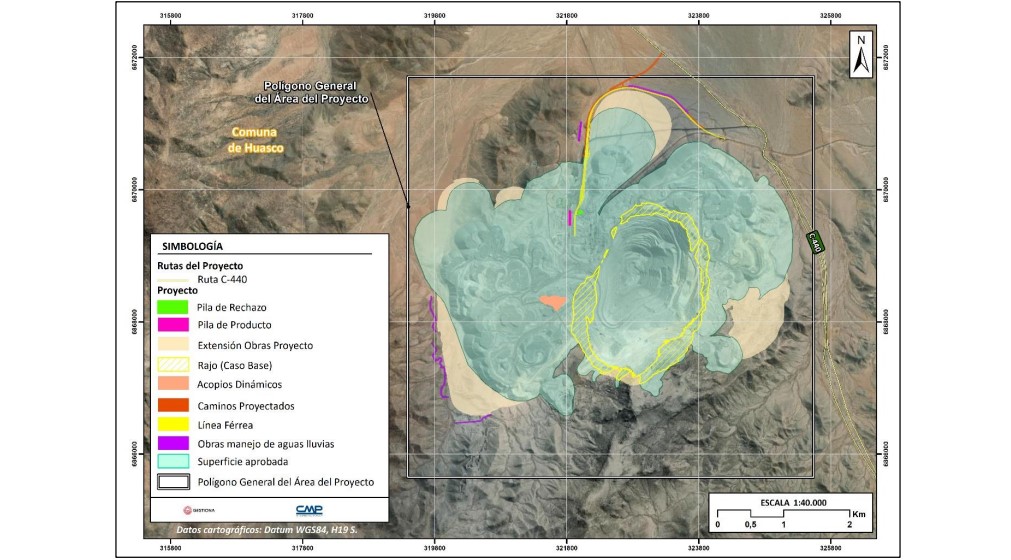Click the Comuna de Huasco map label
1011x560 pixels.
coord(256,140)
